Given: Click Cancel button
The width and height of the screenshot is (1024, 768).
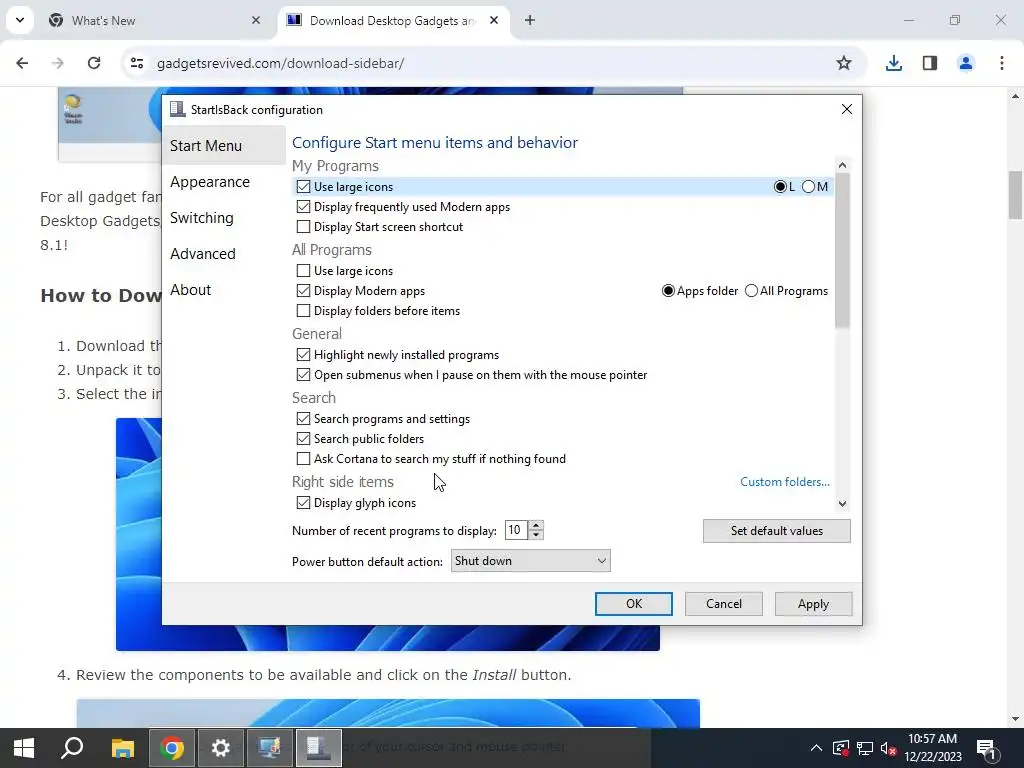Looking at the screenshot, I should coord(724,604).
